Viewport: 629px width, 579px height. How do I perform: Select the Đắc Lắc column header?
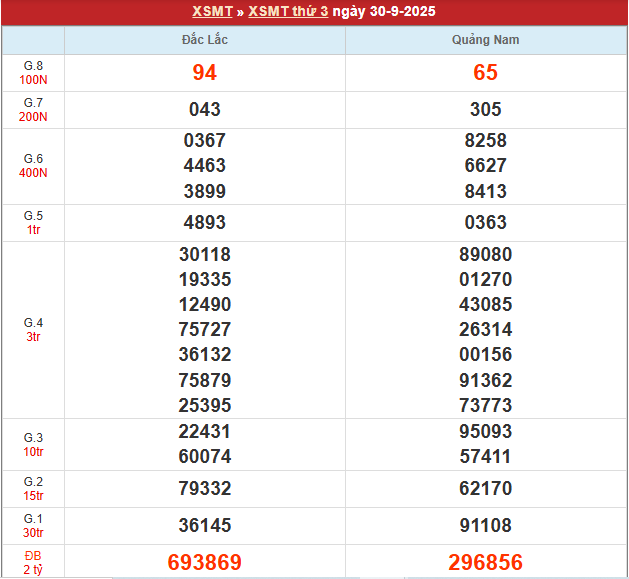[x=205, y=40]
